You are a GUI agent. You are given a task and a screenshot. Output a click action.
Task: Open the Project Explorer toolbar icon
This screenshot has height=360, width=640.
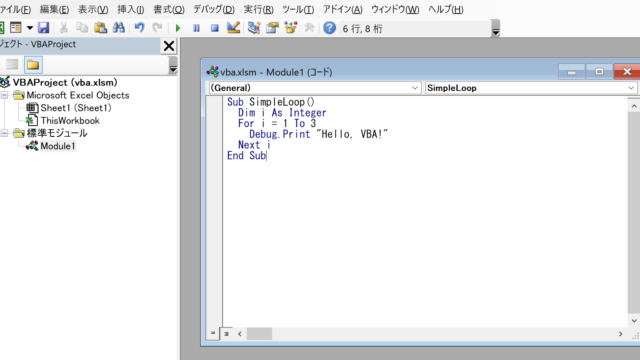coord(254,28)
